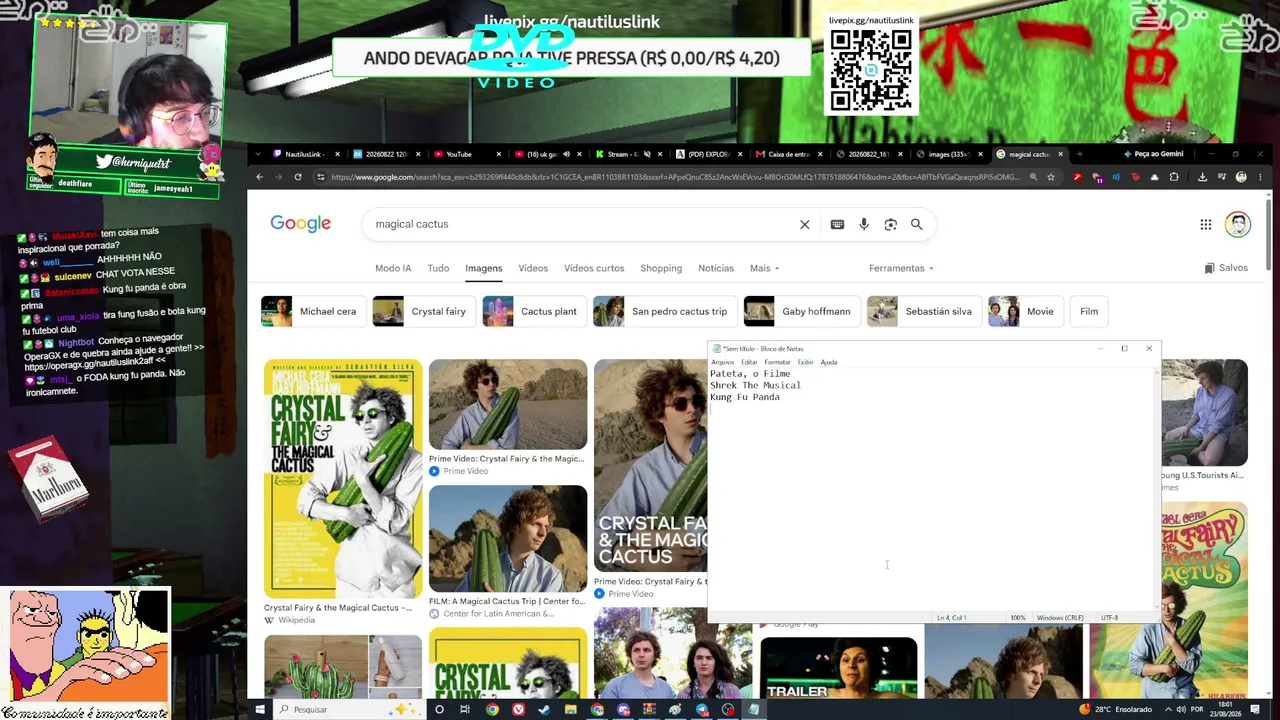Open a new Chrome tab
The image size is (1280, 720).
pyautogui.click(x=1079, y=154)
